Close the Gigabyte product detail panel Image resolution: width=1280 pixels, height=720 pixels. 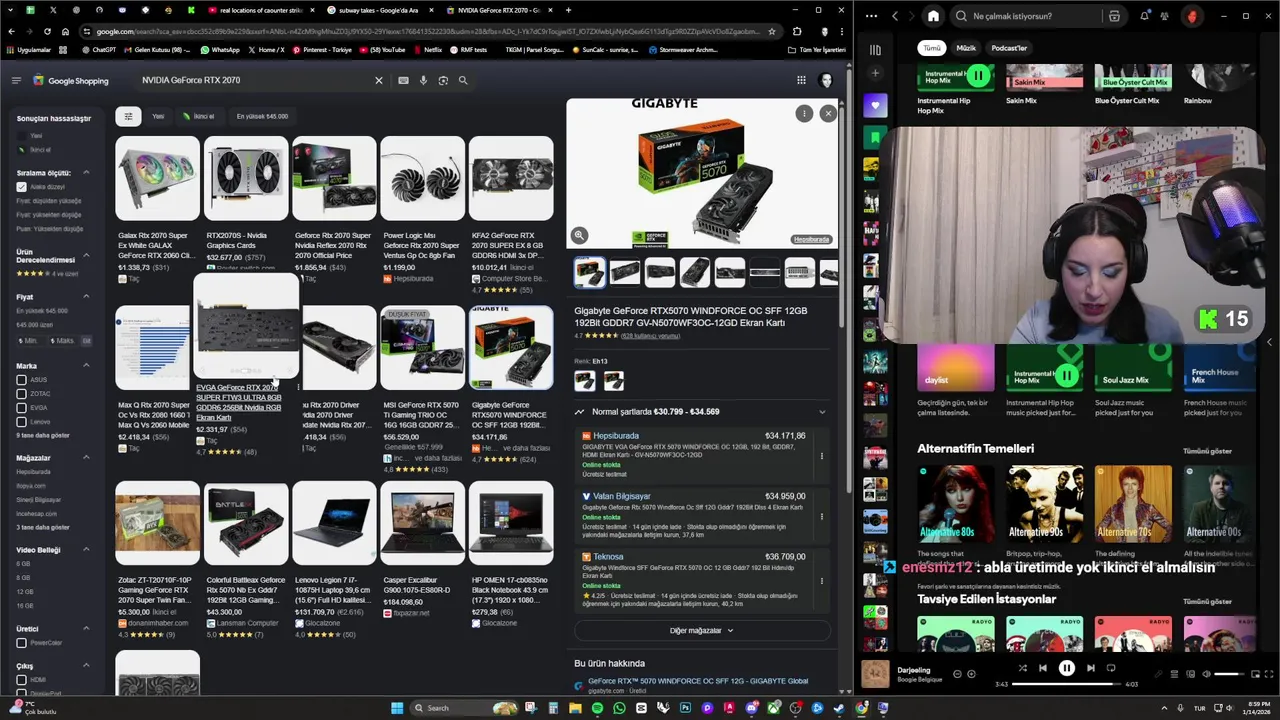pyautogui.click(x=828, y=114)
